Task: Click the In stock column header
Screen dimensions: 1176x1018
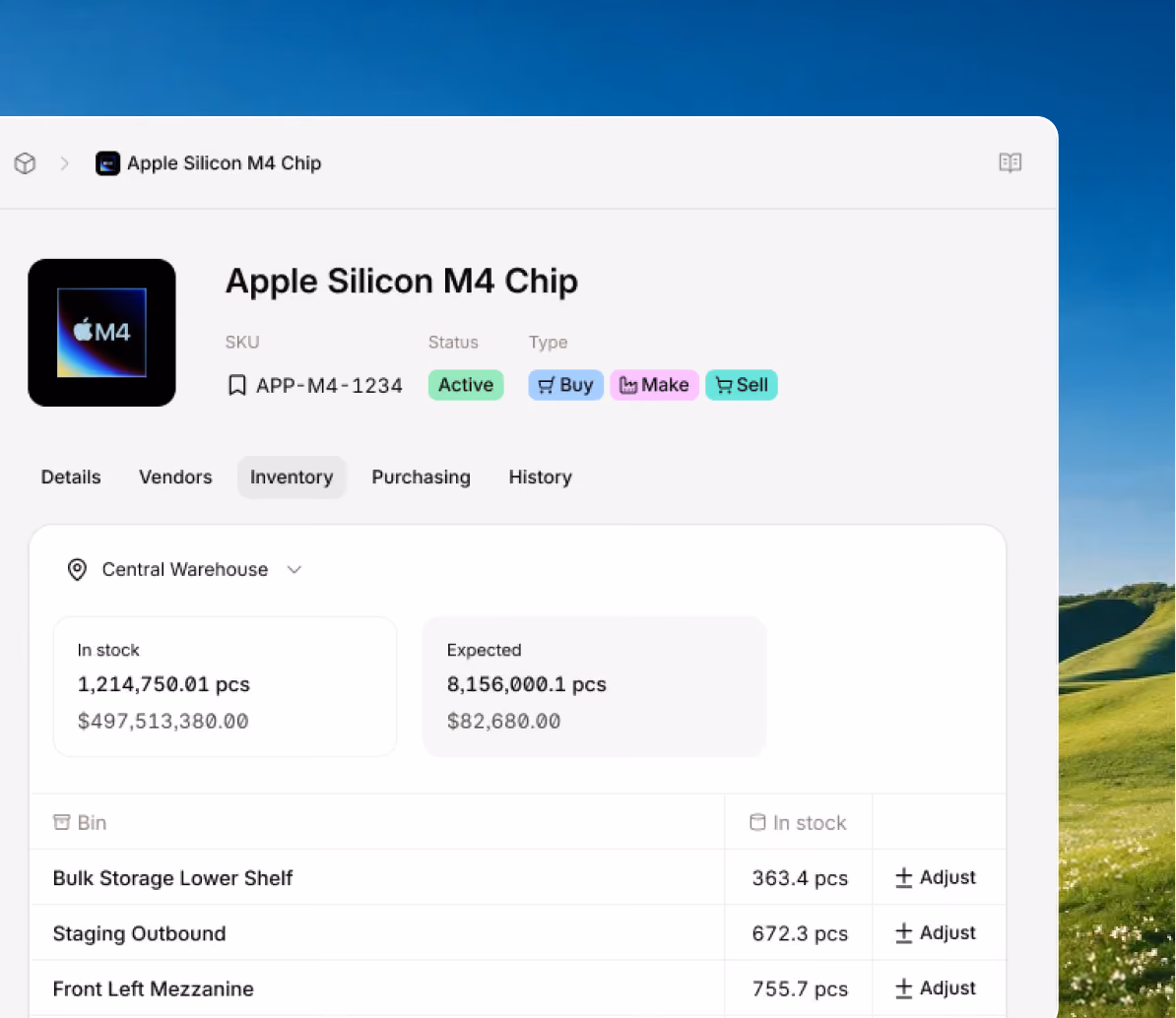Action: [798, 822]
